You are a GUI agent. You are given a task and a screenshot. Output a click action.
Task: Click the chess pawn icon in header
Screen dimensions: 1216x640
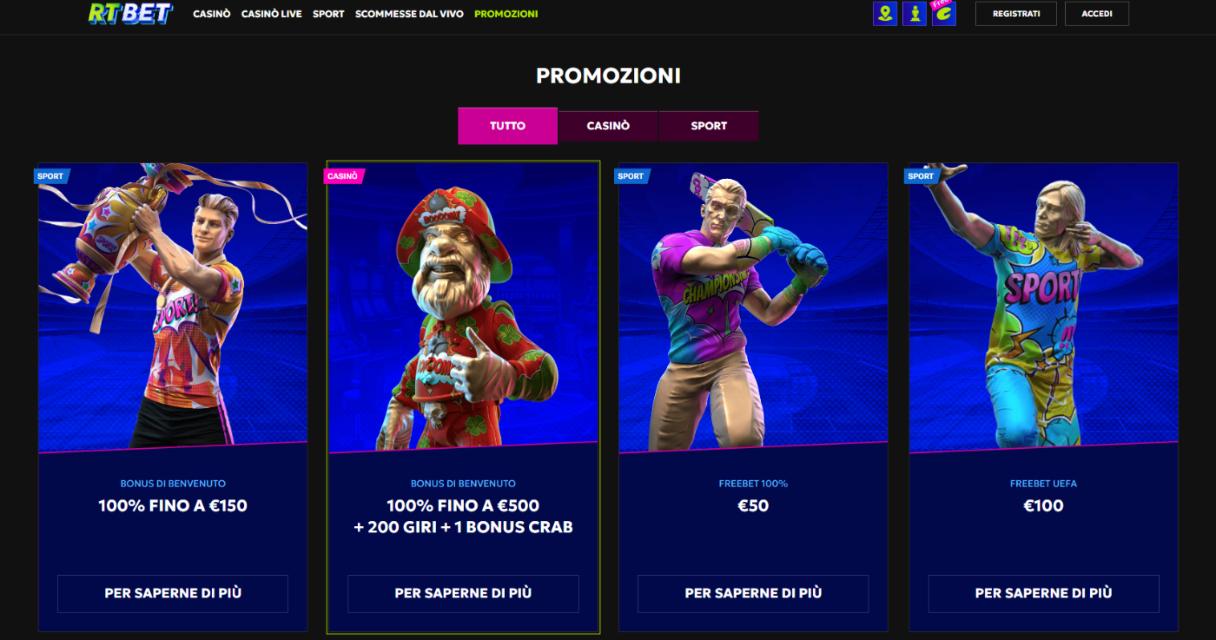click(914, 13)
